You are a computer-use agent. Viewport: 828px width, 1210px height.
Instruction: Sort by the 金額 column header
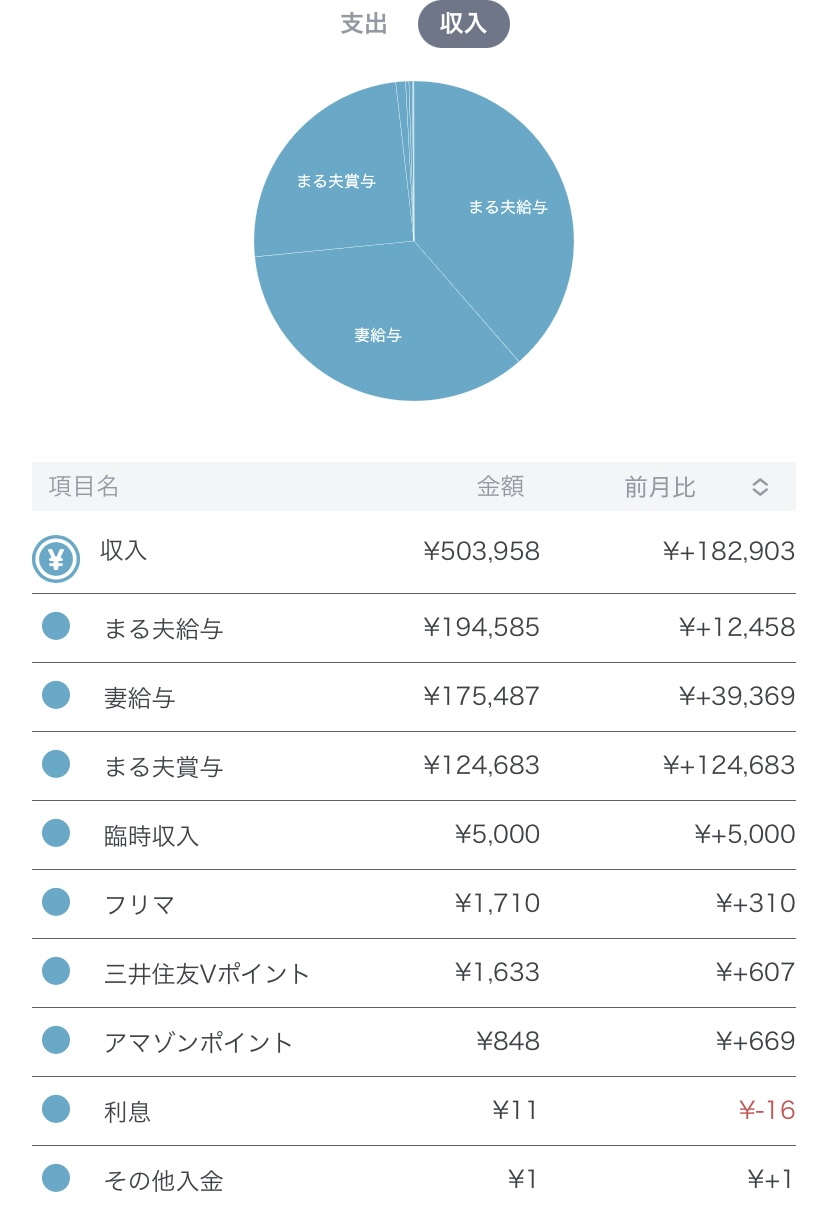click(500, 487)
